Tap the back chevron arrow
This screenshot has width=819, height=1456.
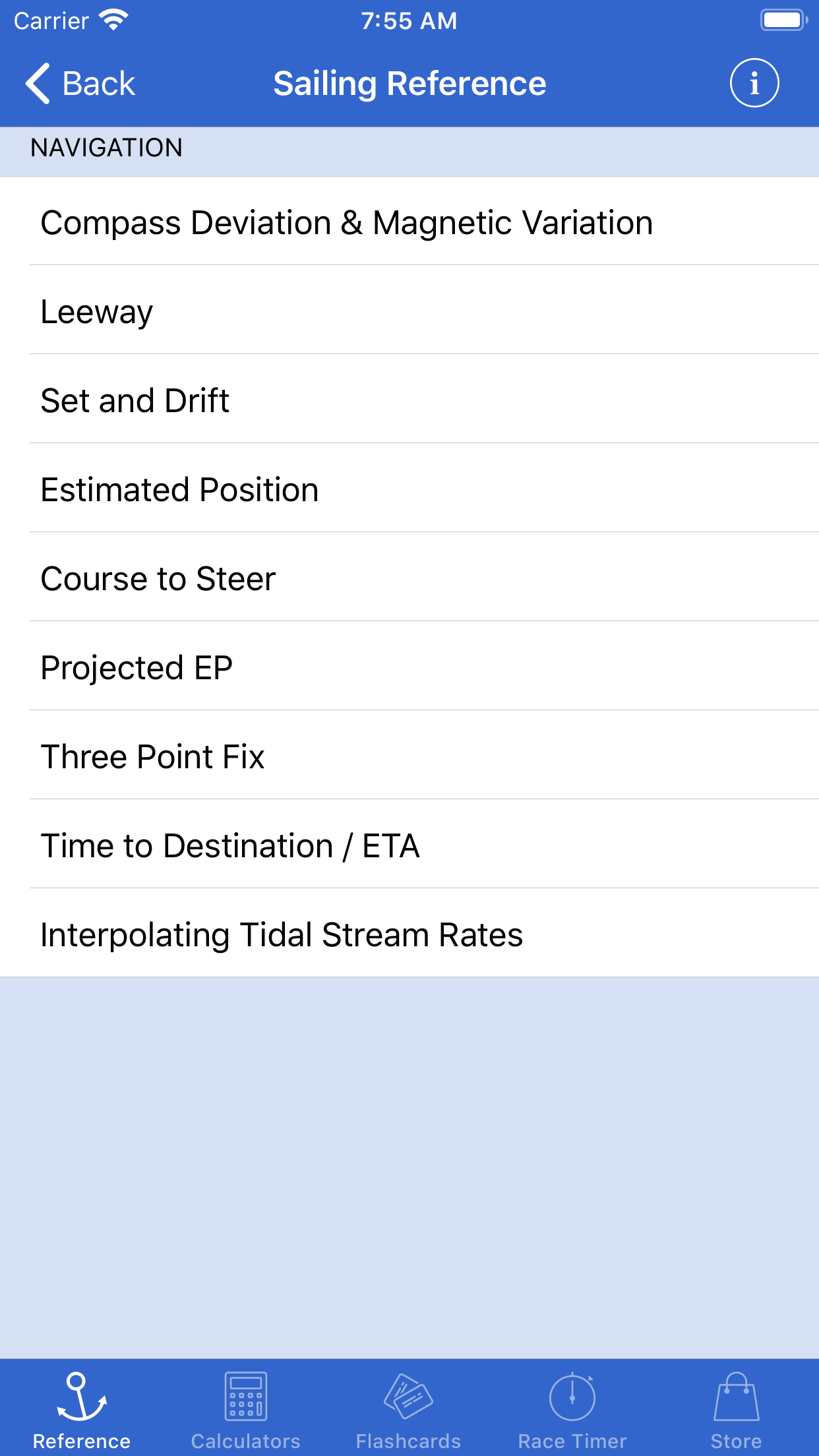click(x=38, y=84)
